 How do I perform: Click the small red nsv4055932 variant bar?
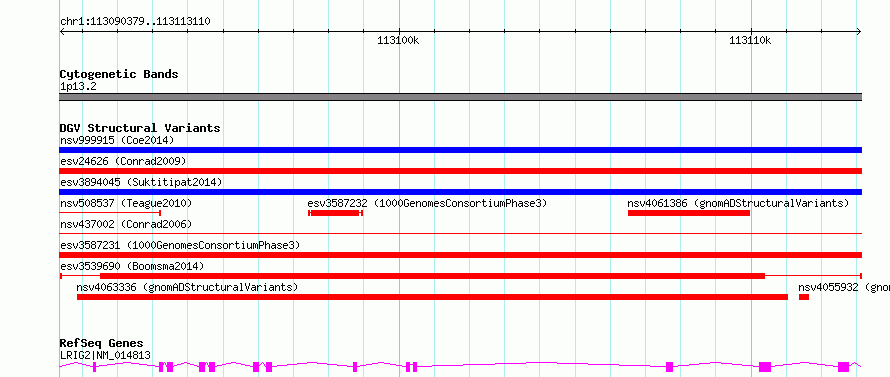(804, 297)
